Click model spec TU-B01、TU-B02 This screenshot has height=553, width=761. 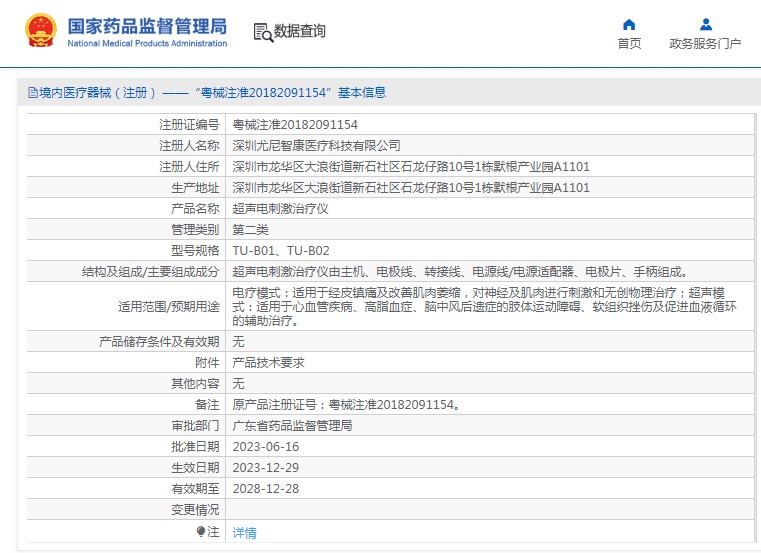tap(281, 251)
